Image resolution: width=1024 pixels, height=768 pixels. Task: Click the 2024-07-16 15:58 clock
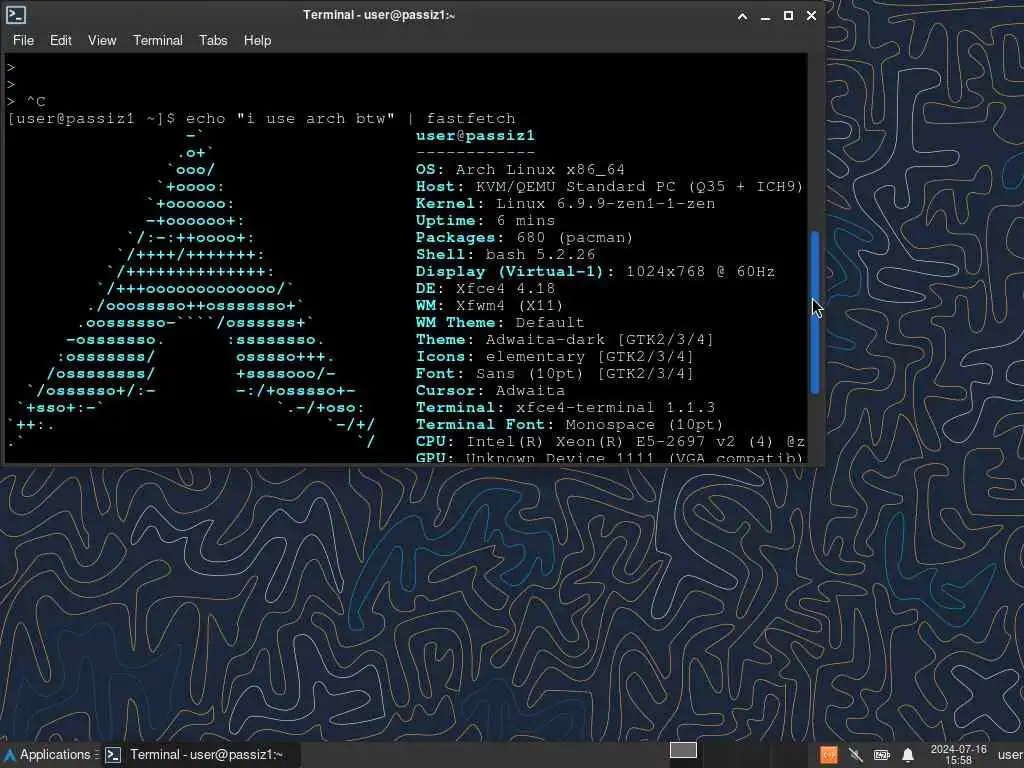click(958, 755)
